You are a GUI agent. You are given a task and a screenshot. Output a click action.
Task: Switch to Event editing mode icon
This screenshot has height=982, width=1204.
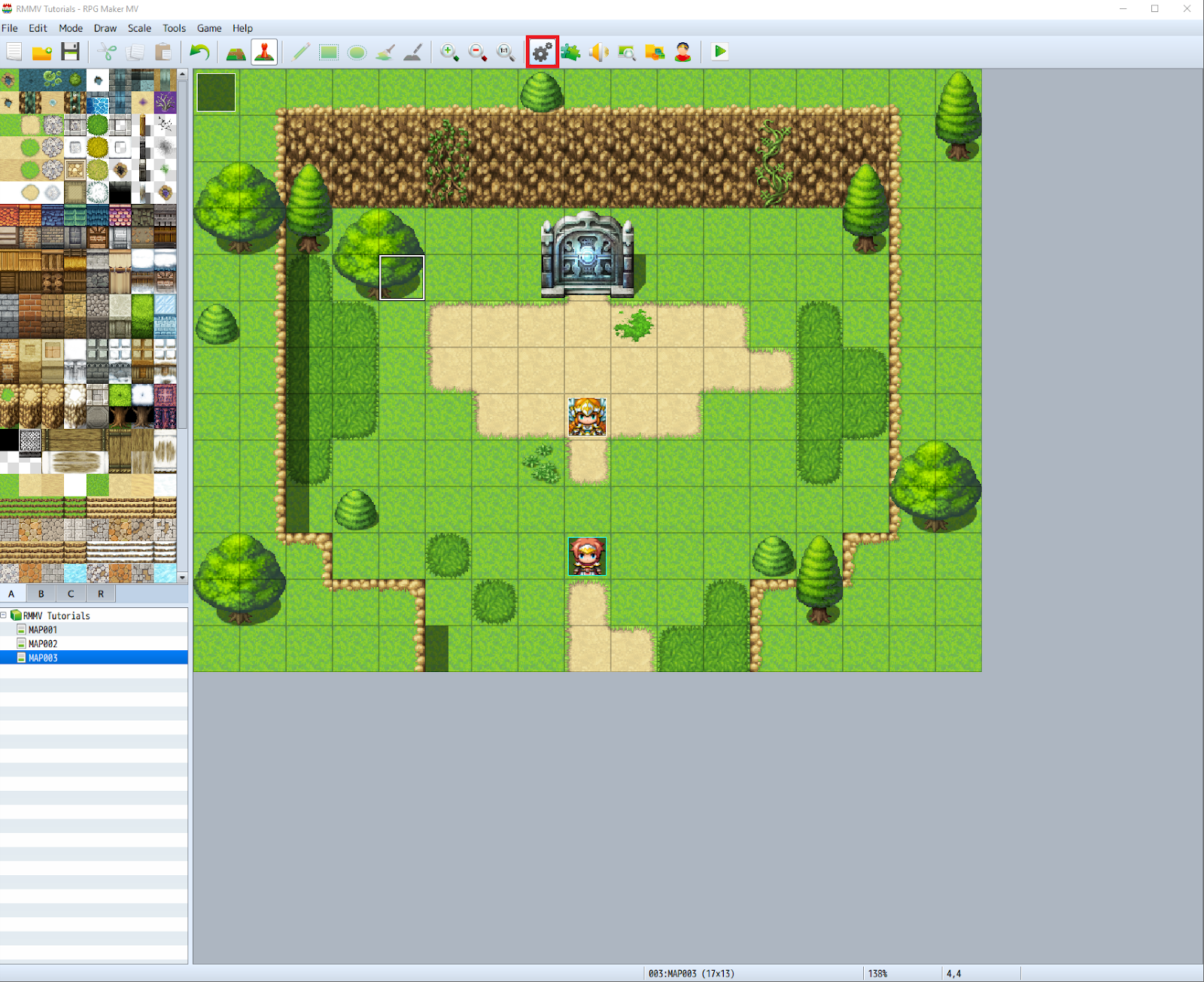(264, 52)
